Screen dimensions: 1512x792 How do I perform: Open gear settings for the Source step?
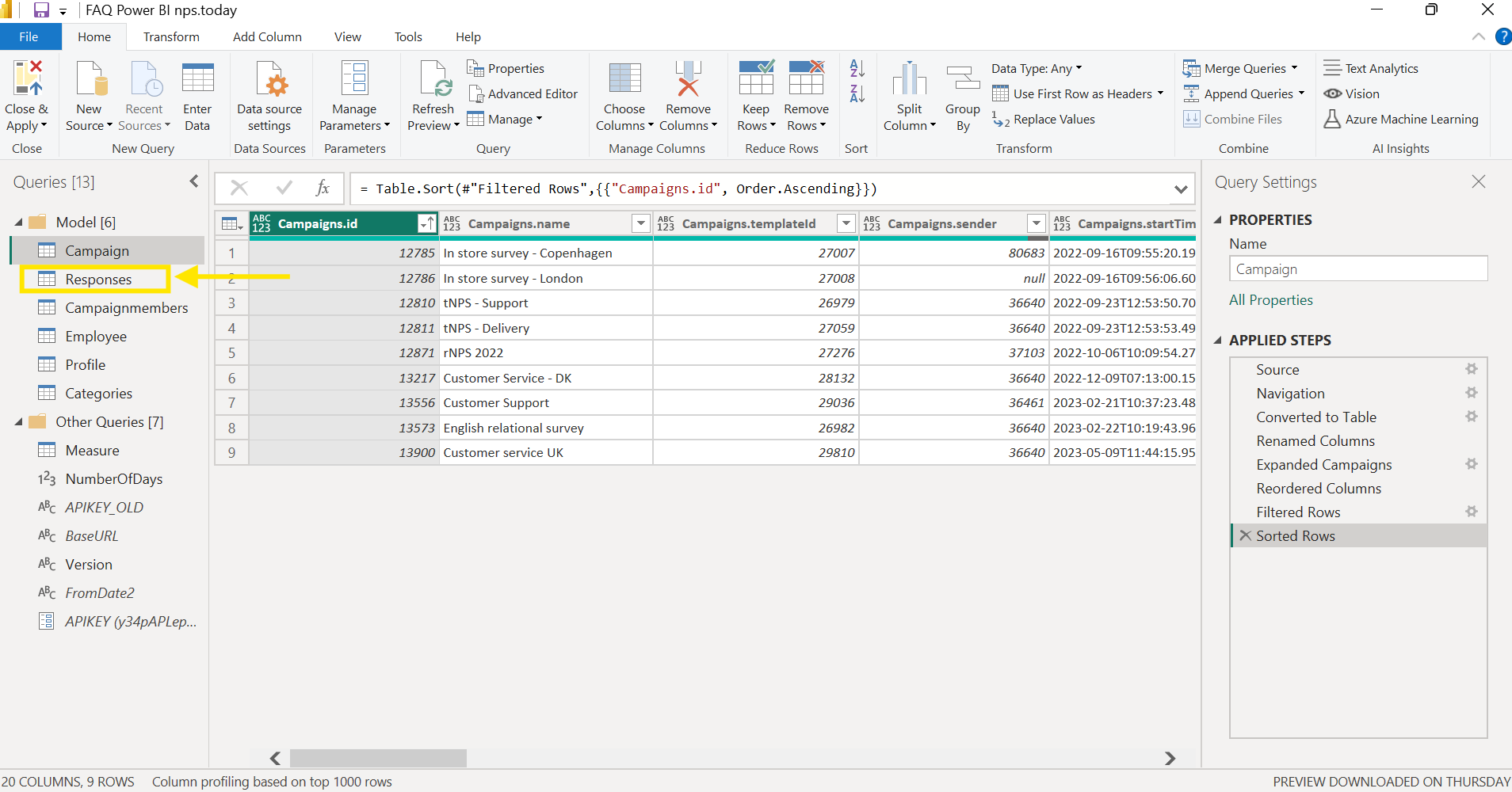pyautogui.click(x=1471, y=369)
